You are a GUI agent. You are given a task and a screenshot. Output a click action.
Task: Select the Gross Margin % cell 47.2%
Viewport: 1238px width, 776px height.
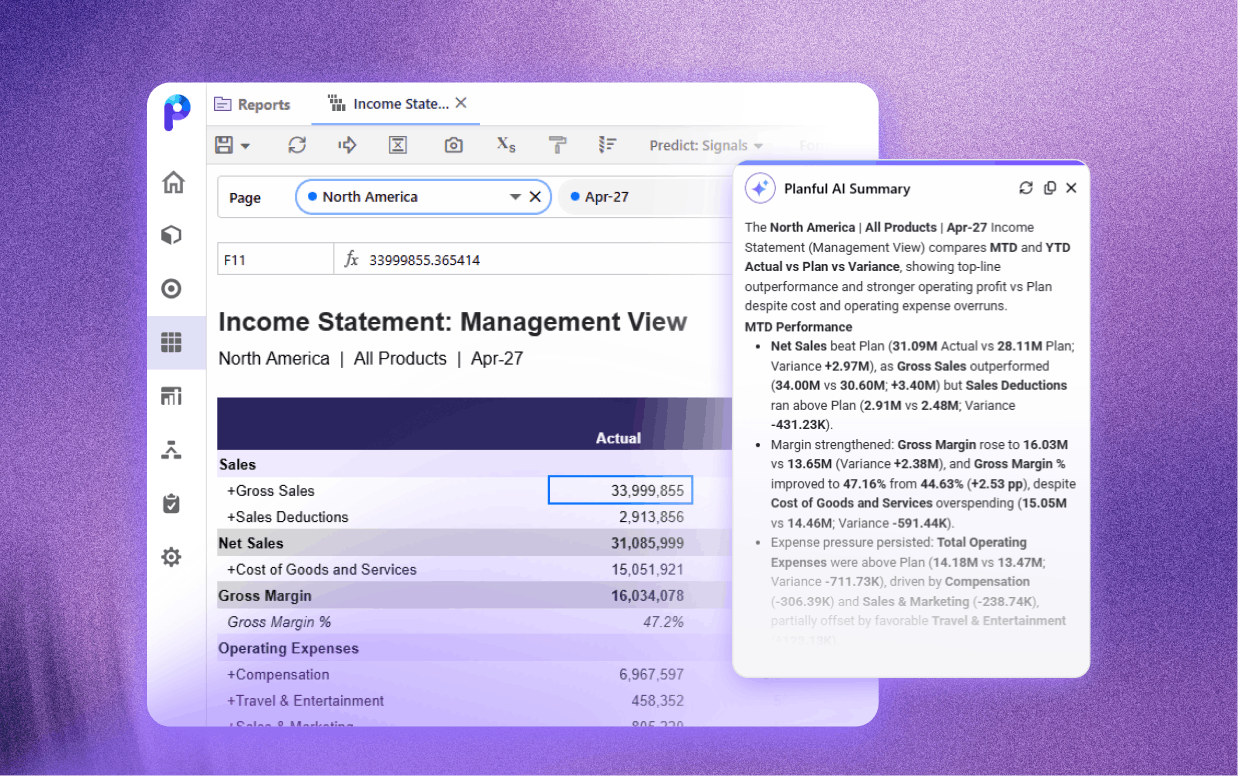click(x=663, y=622)
